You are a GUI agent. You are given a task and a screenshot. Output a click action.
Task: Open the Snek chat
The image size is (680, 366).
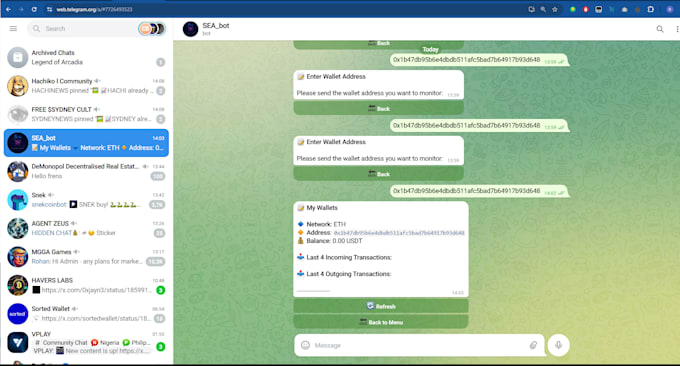tap(86, 199)
